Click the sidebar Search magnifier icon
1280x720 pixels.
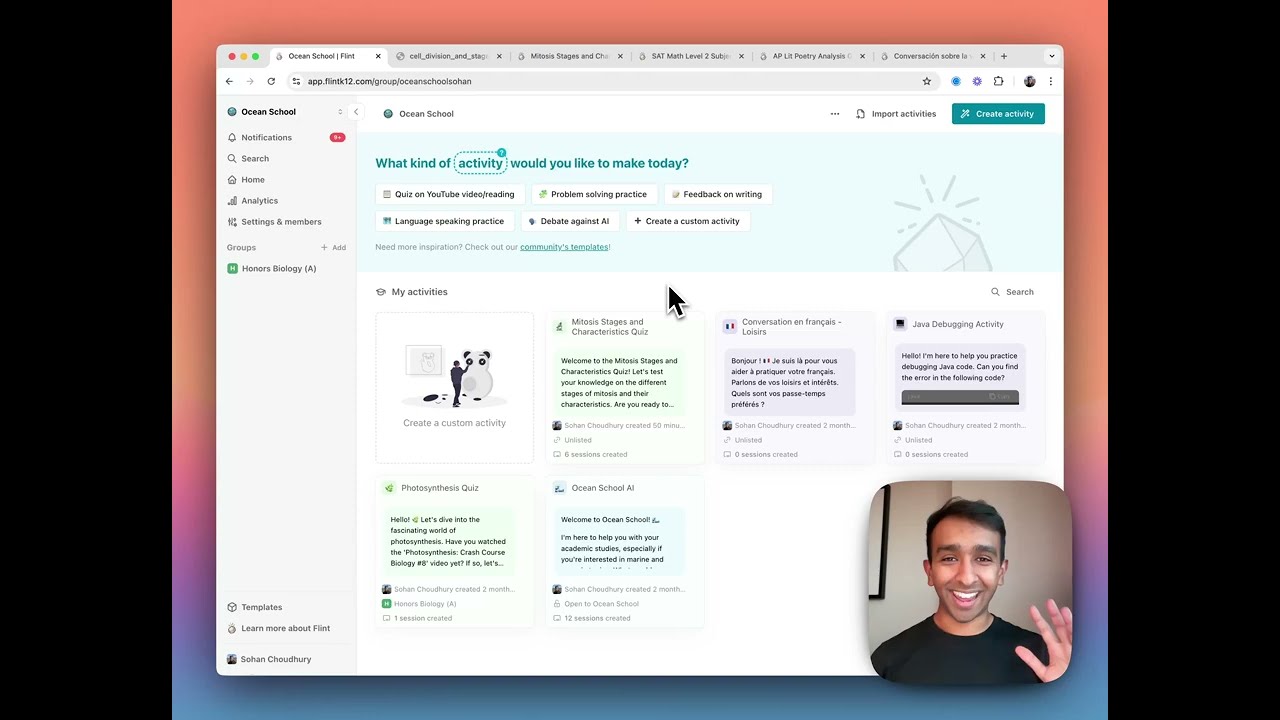click(x=232, y=158)
